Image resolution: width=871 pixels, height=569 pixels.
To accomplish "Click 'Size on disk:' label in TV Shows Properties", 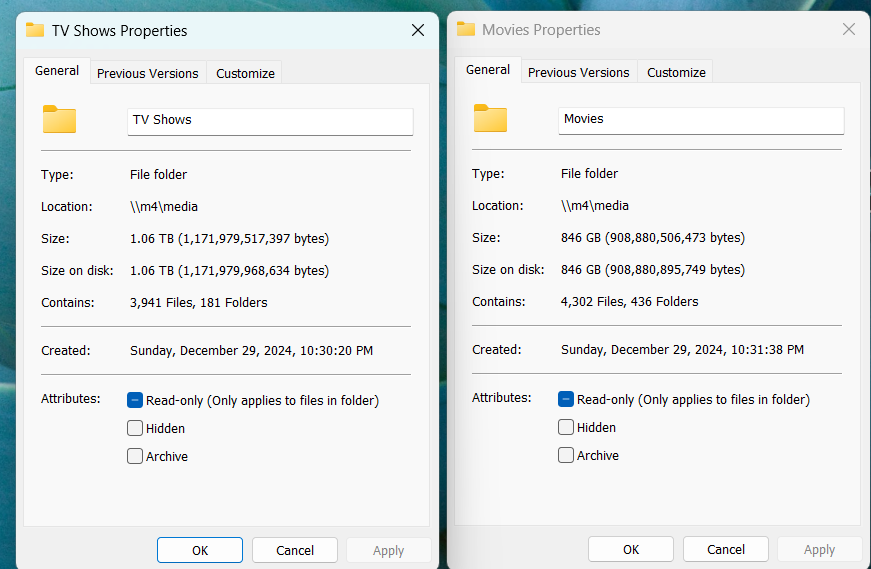I will [77, 271].
